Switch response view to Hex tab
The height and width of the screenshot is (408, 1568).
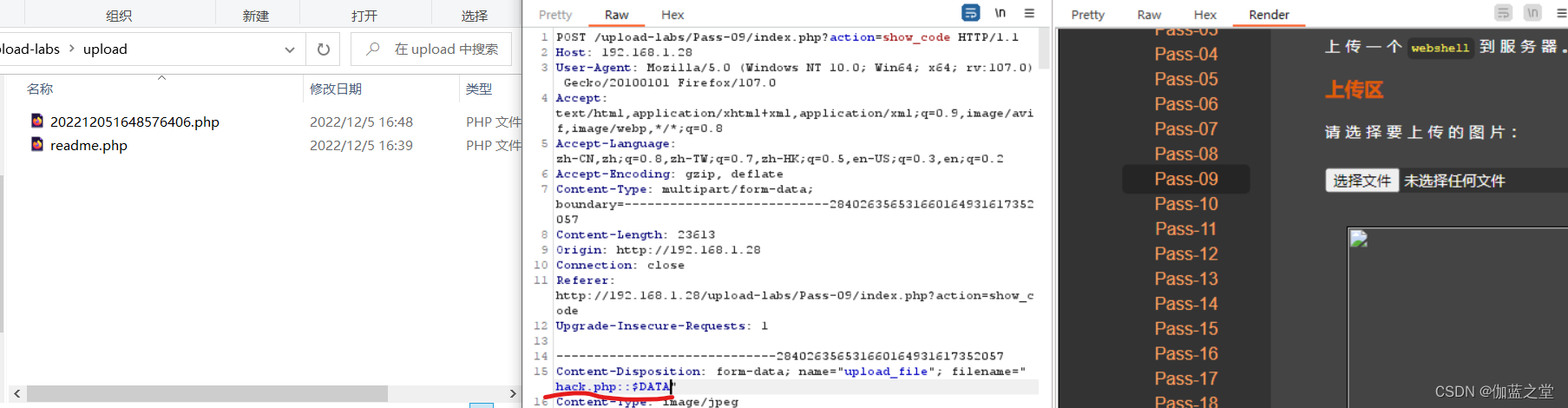pyautogui.click(x=1205, y=15)
